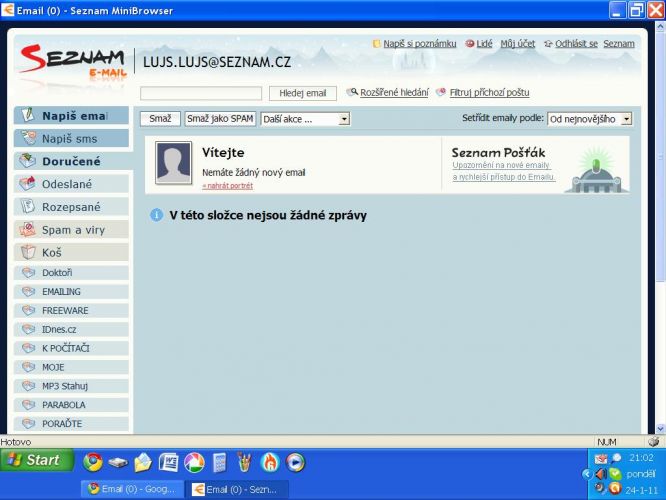Open the Seznam homepage link
This screenshot has height=500, width=666.
[619, 44]
